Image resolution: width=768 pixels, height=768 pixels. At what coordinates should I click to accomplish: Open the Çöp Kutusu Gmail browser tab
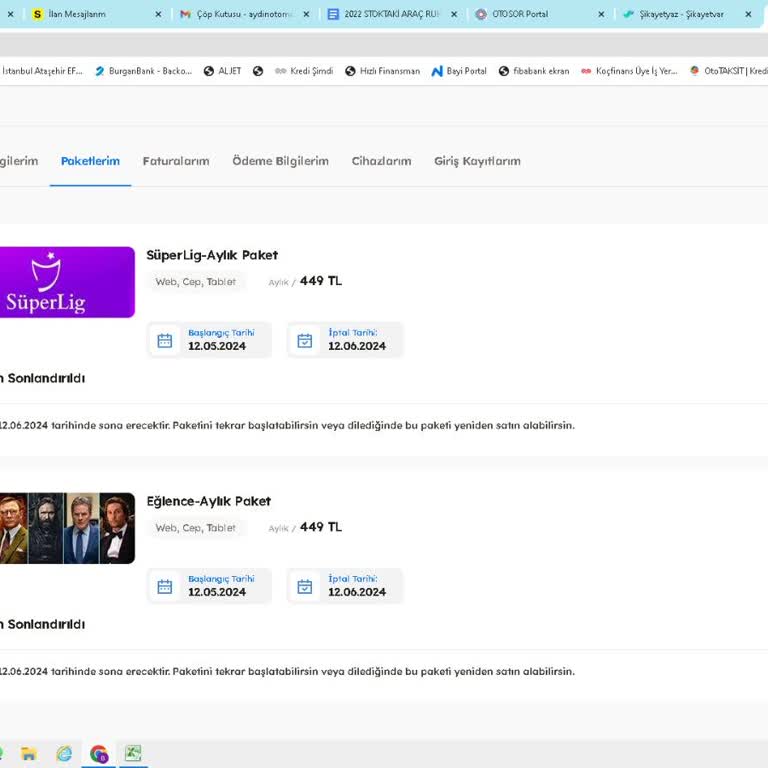point(243,14)
